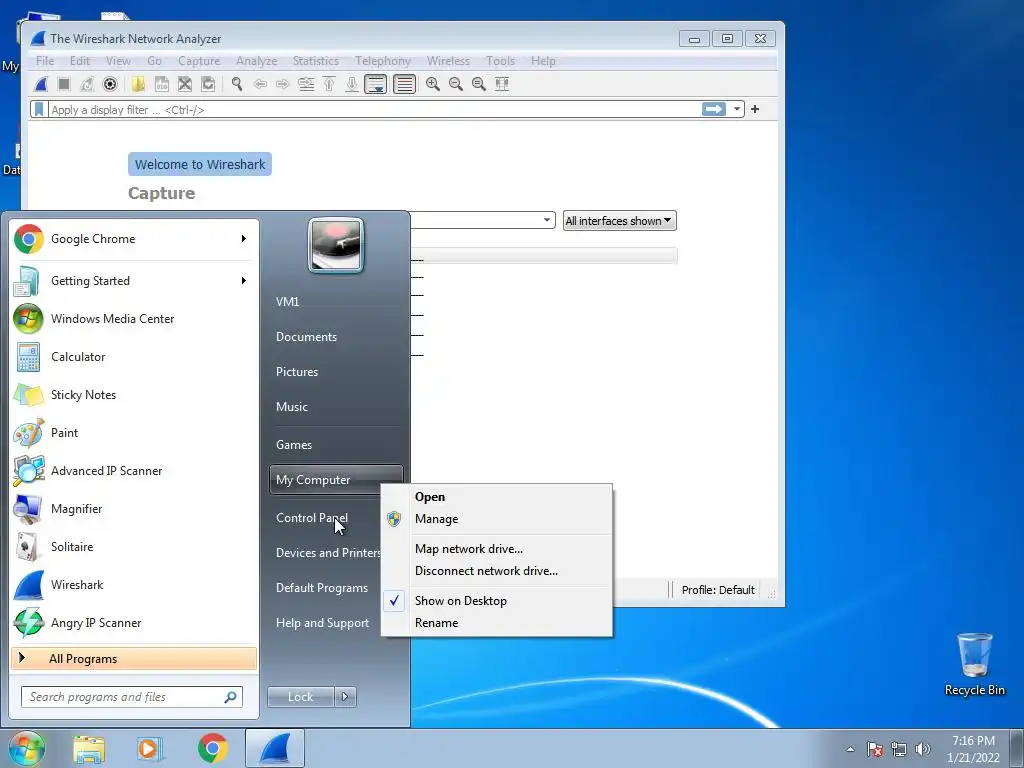
Task: Click in the display filter input field
Action: (x=372, y=110)
